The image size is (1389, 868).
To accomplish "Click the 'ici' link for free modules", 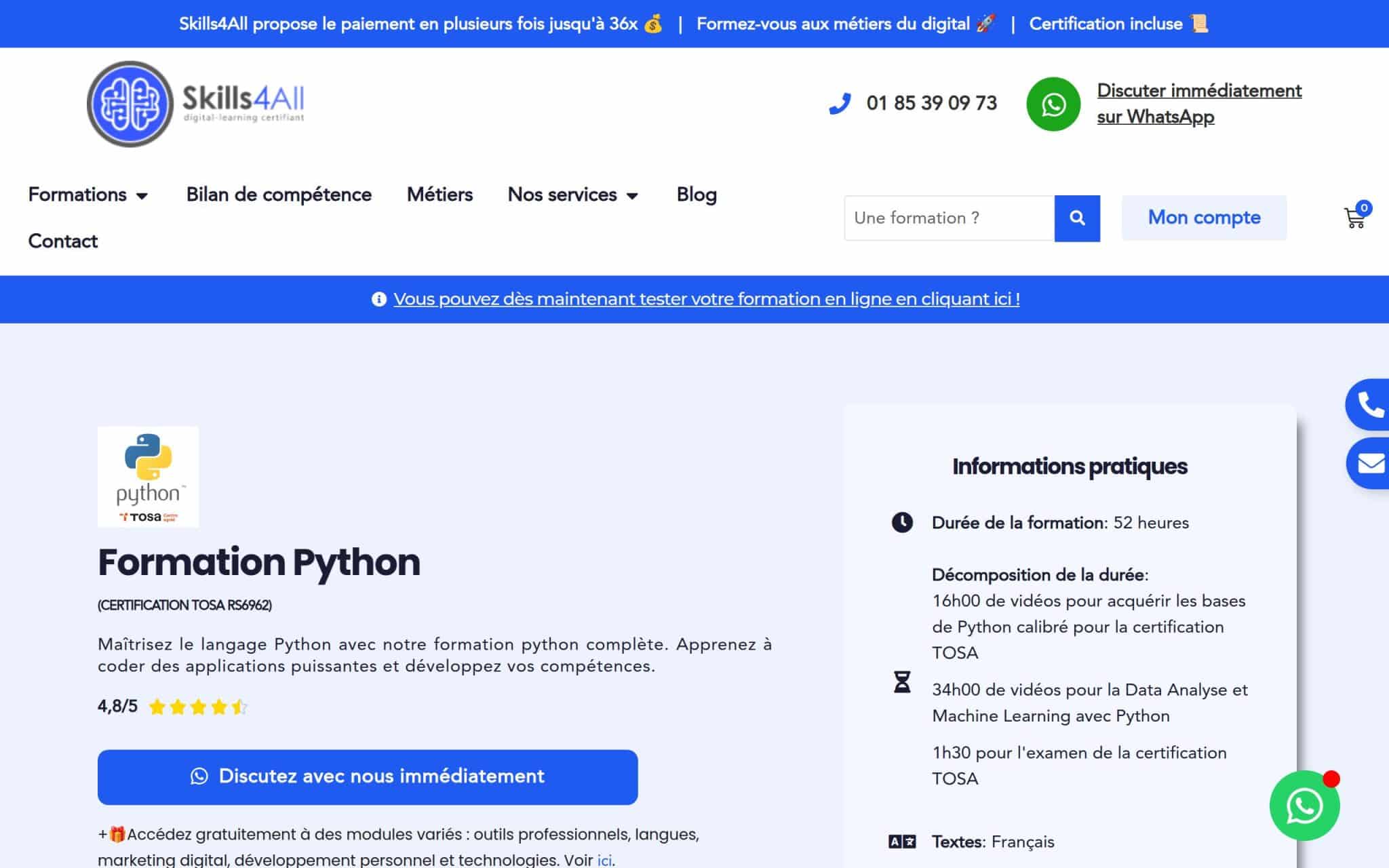I will tap(604, 860).
